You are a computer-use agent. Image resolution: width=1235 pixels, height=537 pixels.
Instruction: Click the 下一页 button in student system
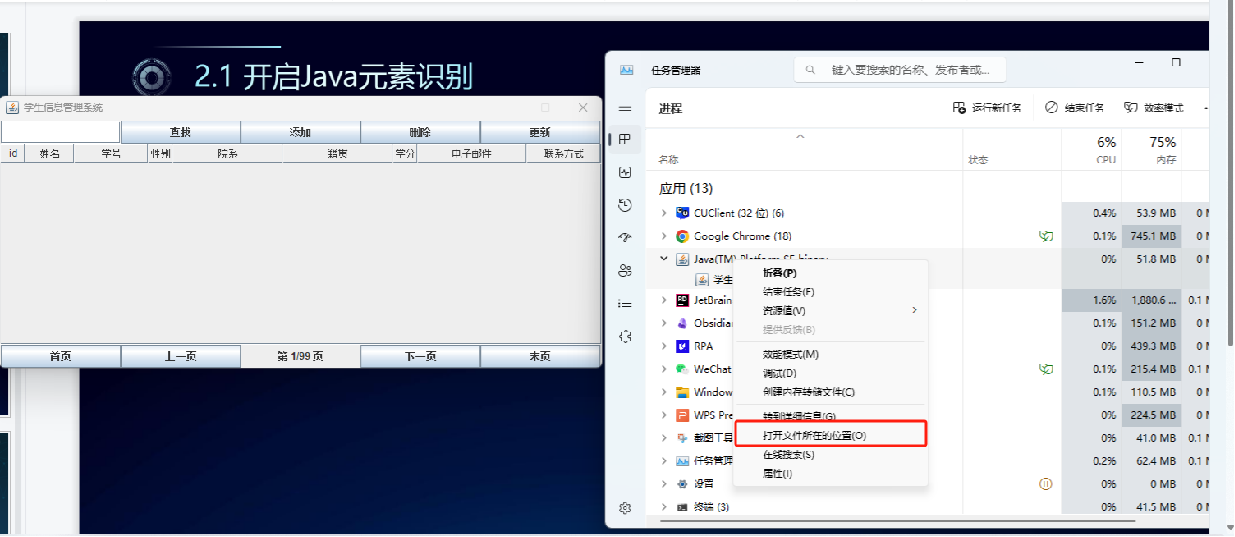click(420, 356)
